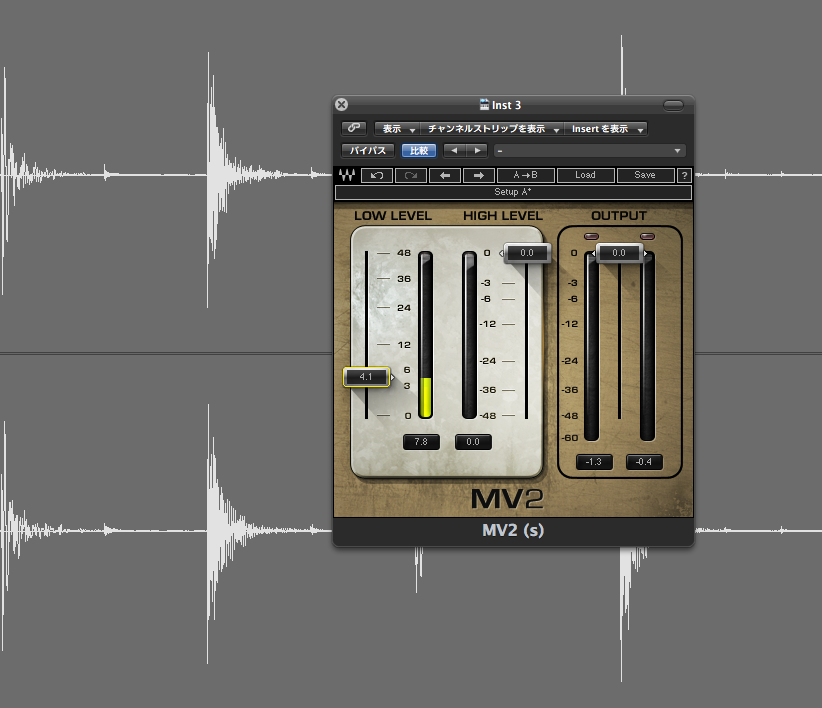Screen dimensions: 822x708
Task: Reset the left output clip LED
Action: (x=591, y=236)
